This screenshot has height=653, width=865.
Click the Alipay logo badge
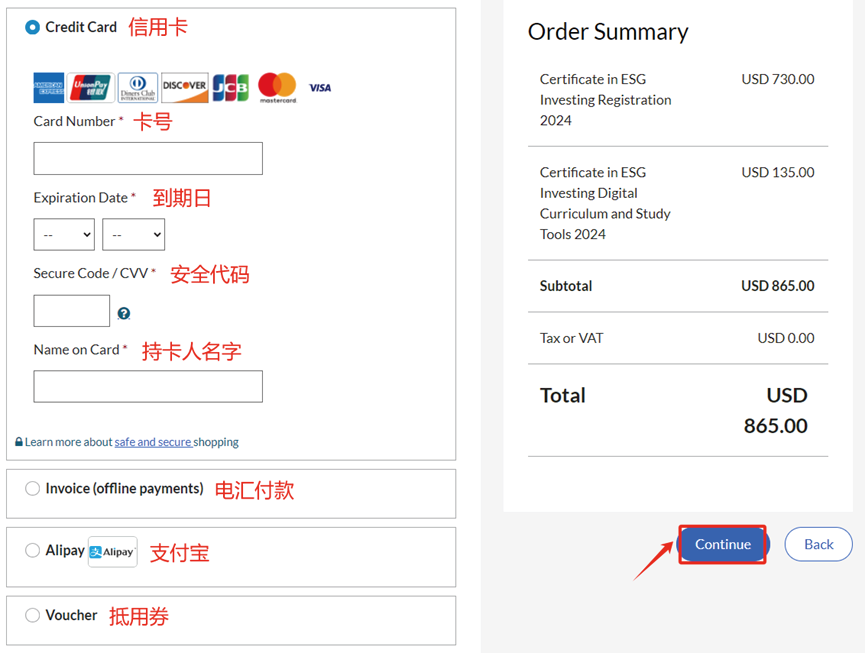[111, 551]
